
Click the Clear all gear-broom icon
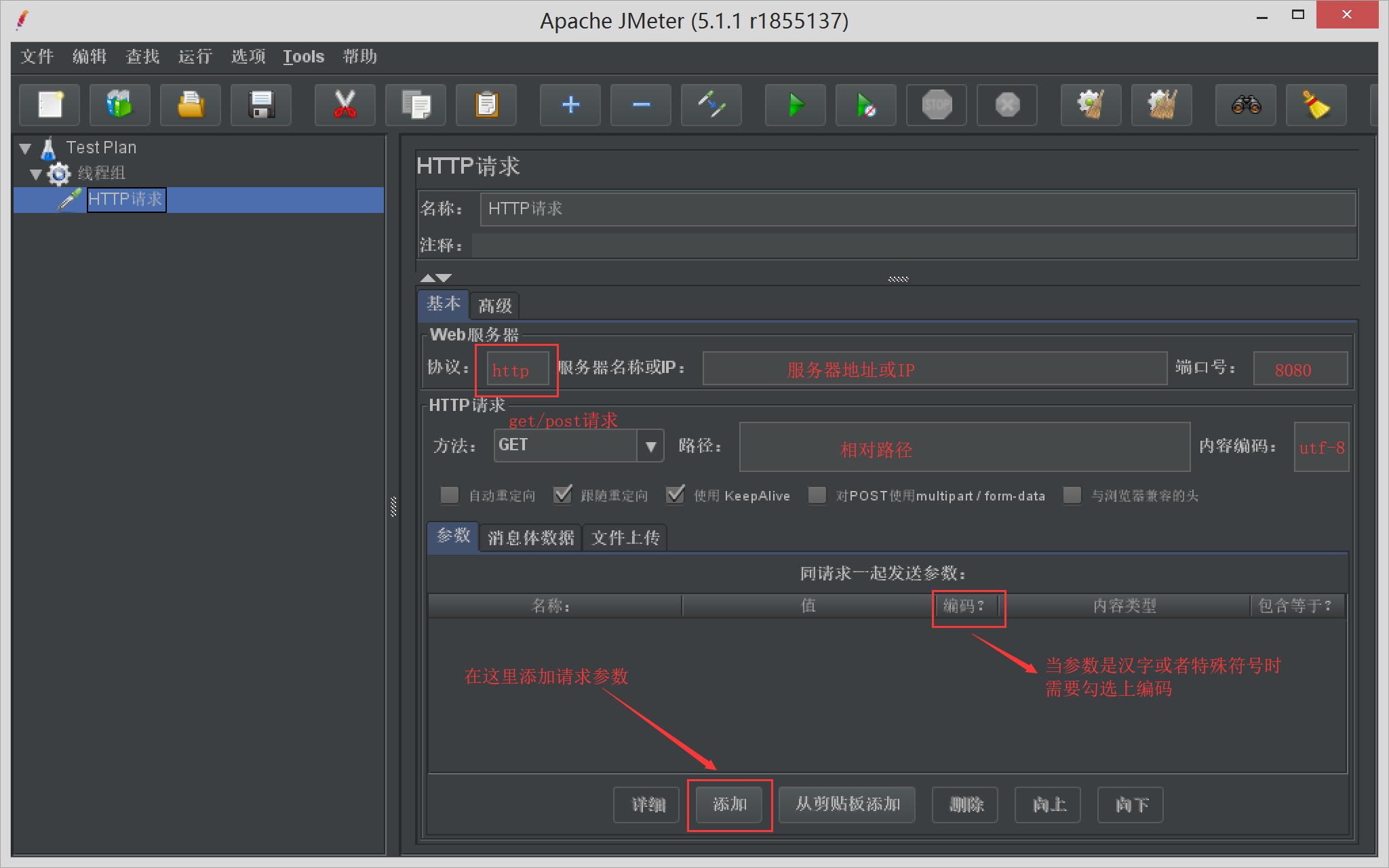coord(1161,105)
